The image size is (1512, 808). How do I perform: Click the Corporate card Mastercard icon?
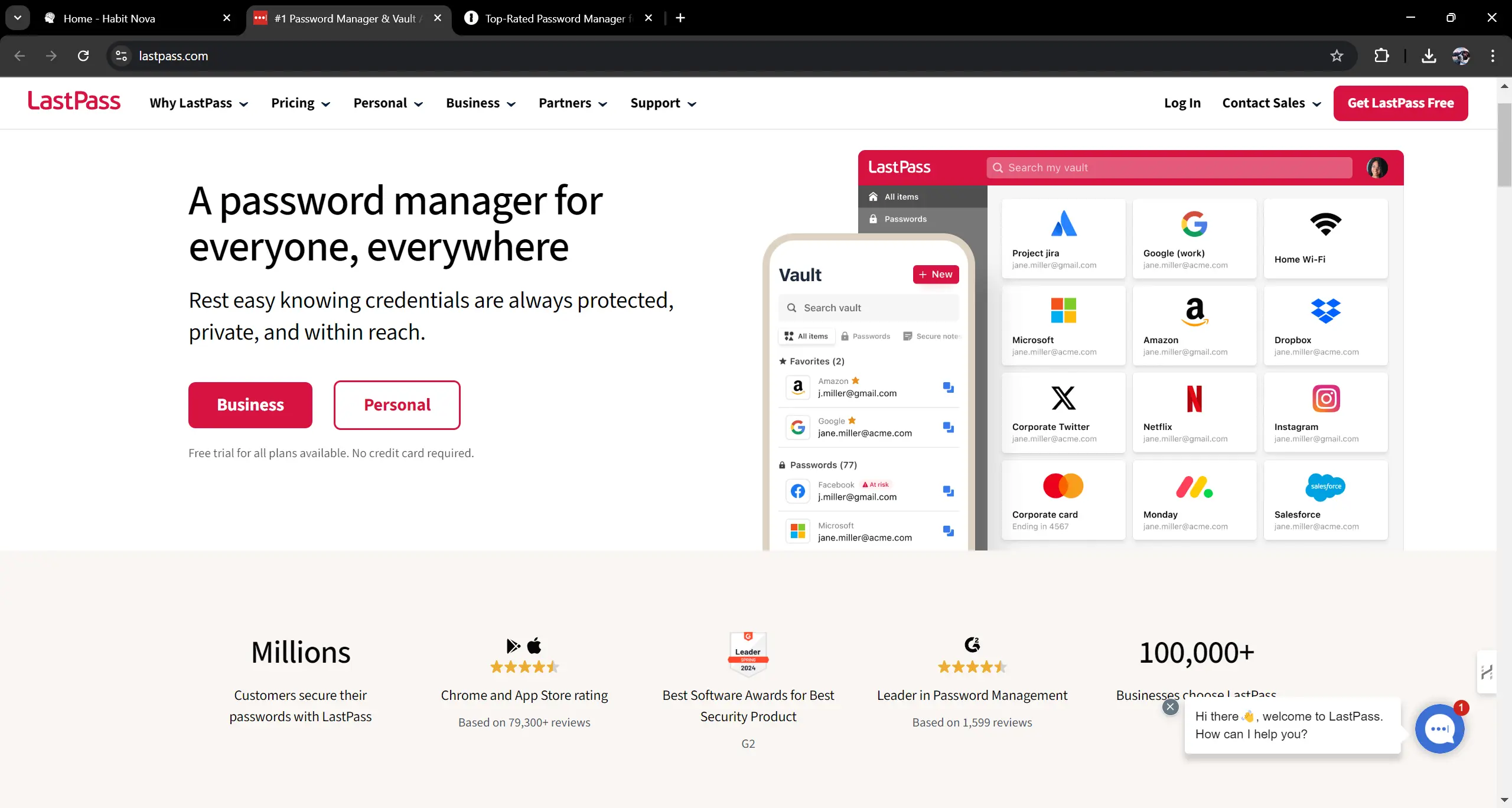[x=1063, y=486]
